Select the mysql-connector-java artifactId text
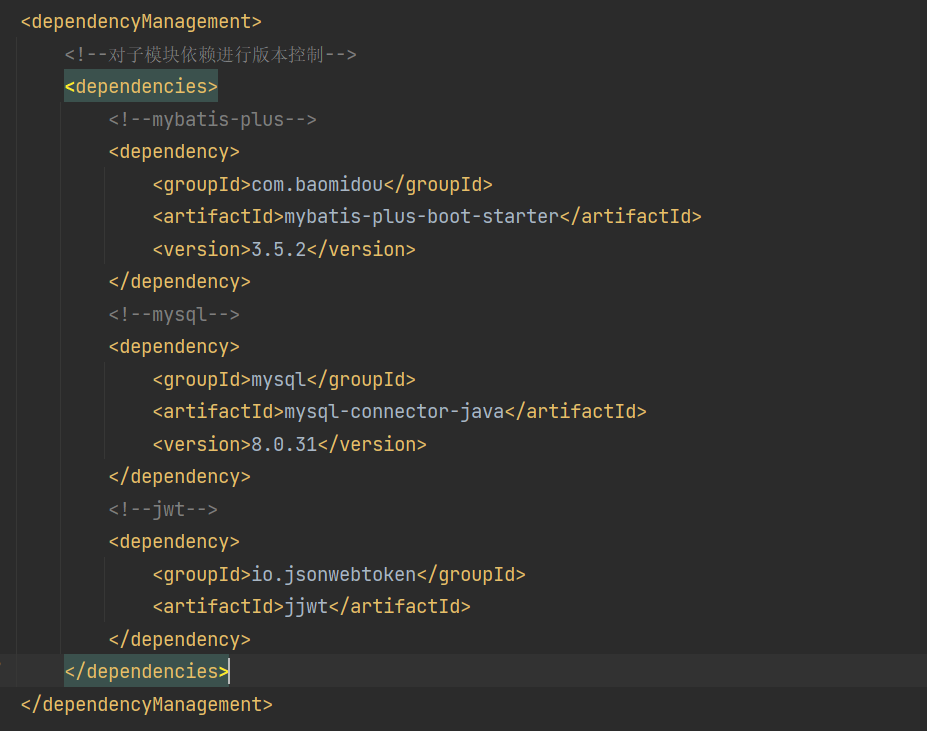927x731 pixels. [394, 411]
